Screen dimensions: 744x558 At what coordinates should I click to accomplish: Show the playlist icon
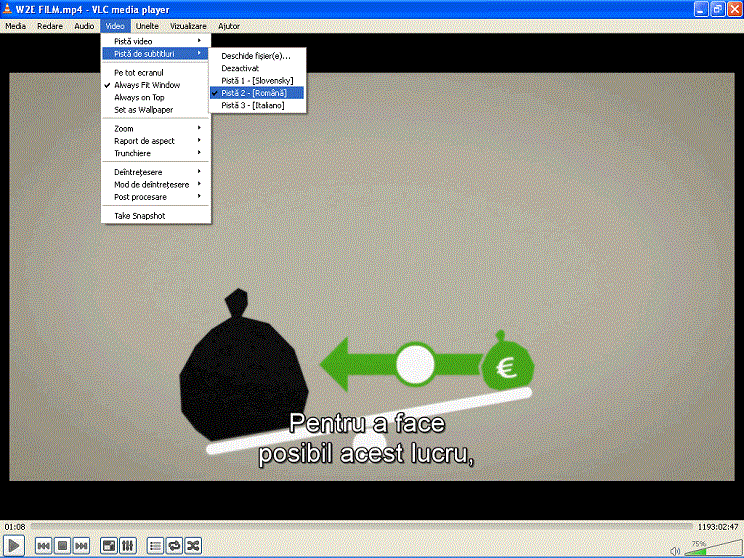(x=155, y=545)
